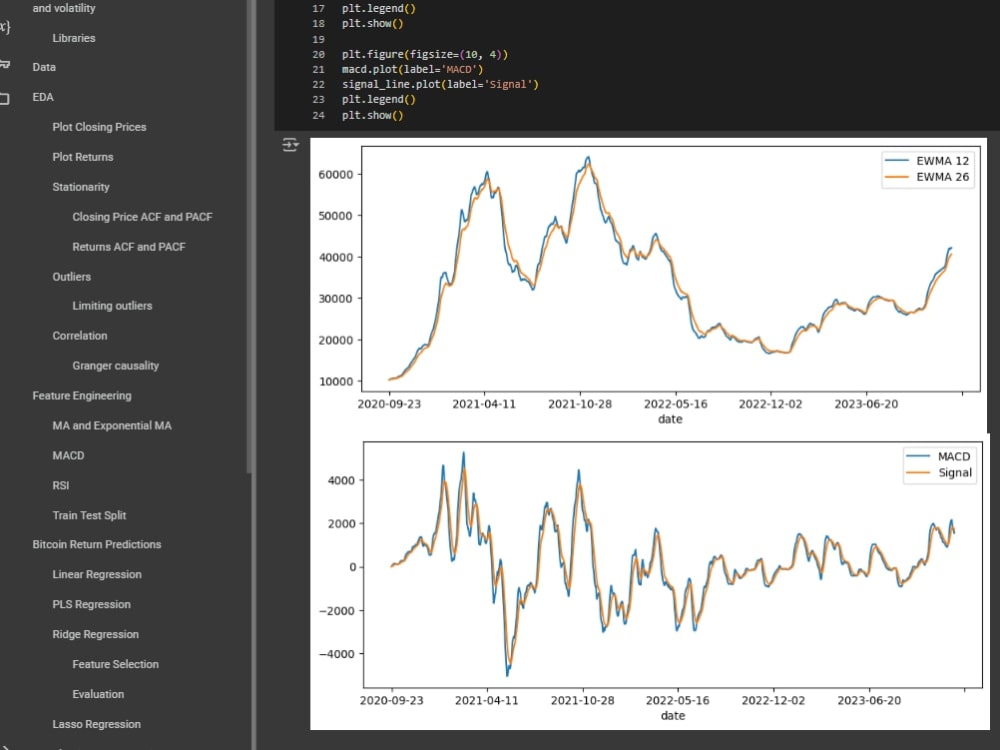
Task: Navigate to Stationarity section
Action: tap(81, 187)
